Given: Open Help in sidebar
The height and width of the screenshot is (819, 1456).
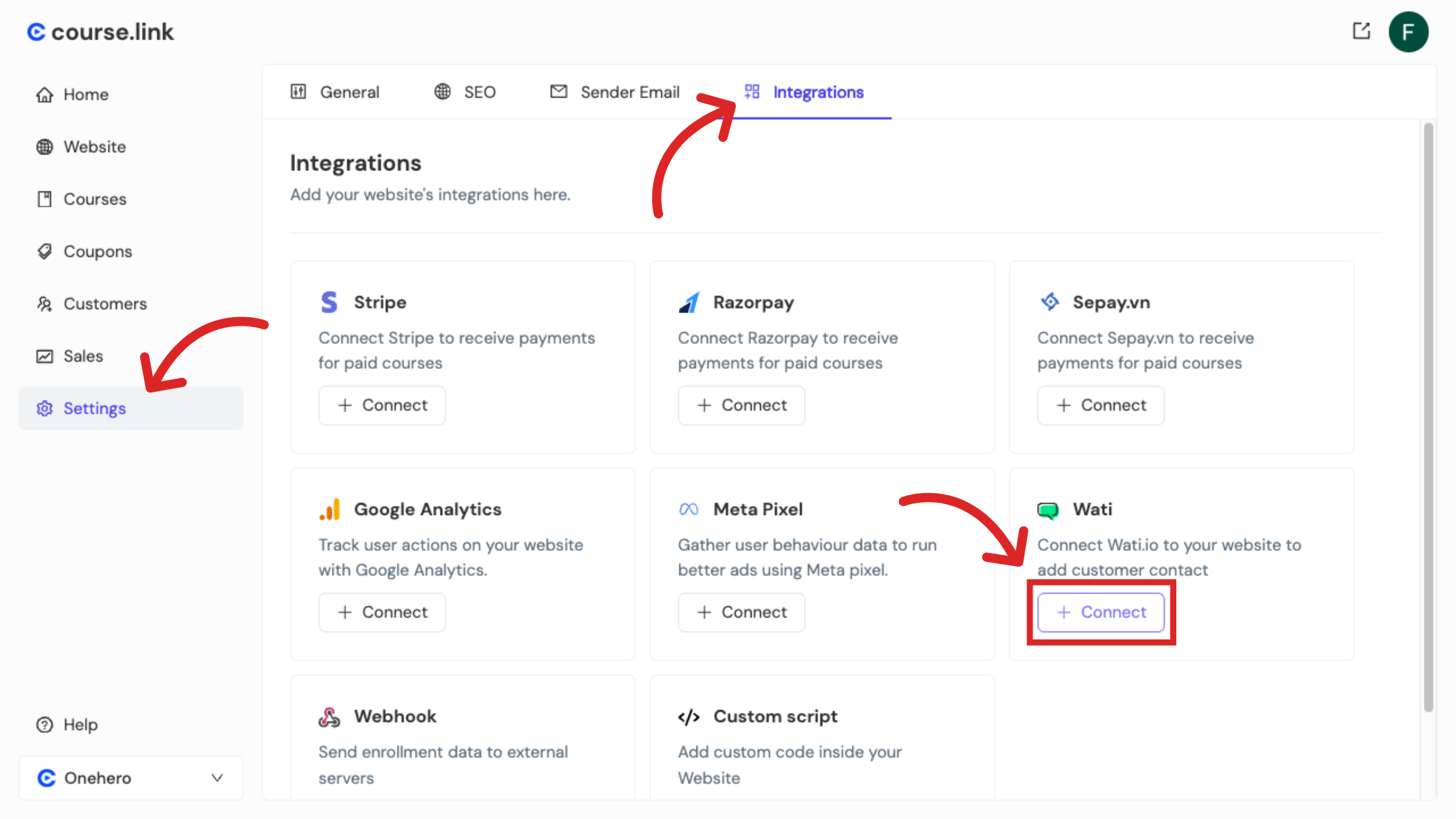Looking at the screenshot, I should (x=80, y=724).
